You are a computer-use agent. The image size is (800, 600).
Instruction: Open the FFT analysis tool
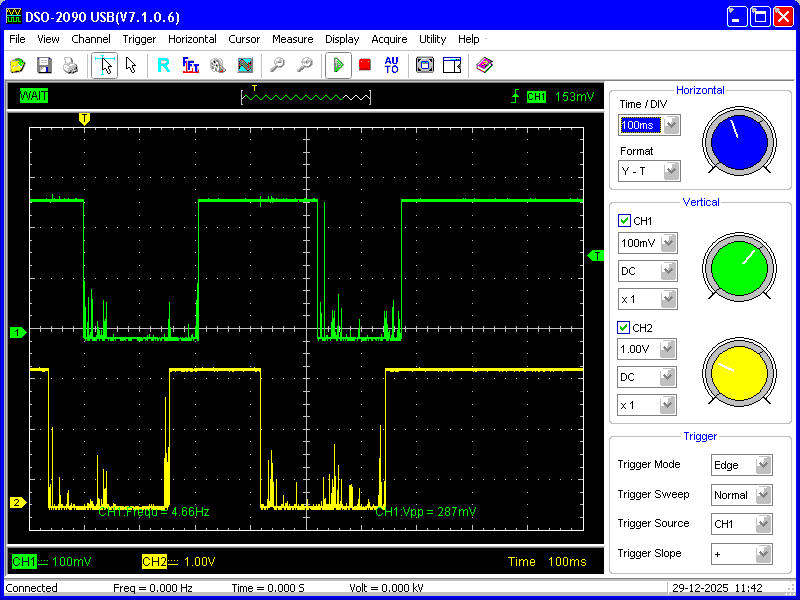pos(190,65)
